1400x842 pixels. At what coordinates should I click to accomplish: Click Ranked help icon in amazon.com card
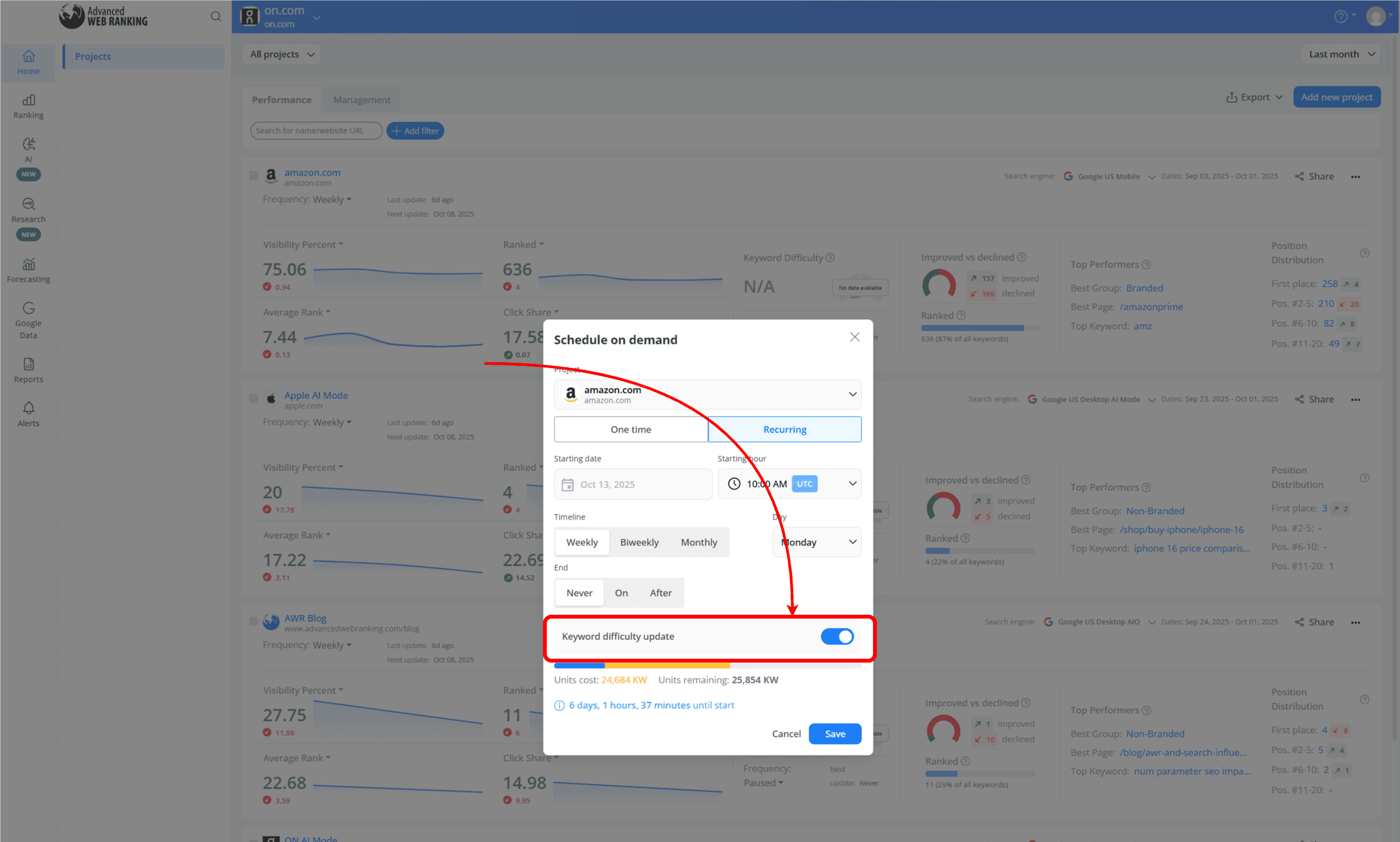(x=960, y=315)
